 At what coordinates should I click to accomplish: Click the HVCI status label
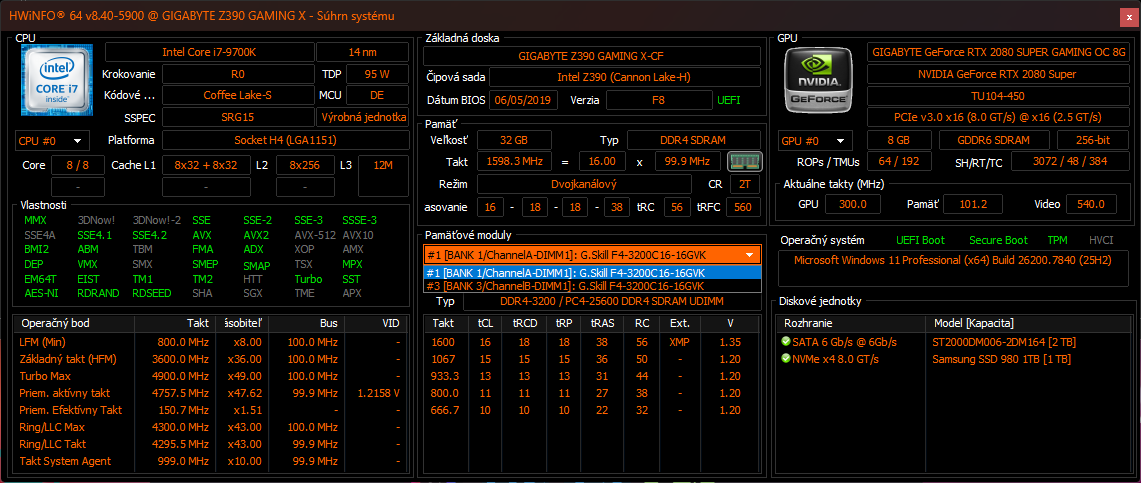(1101, 240)
